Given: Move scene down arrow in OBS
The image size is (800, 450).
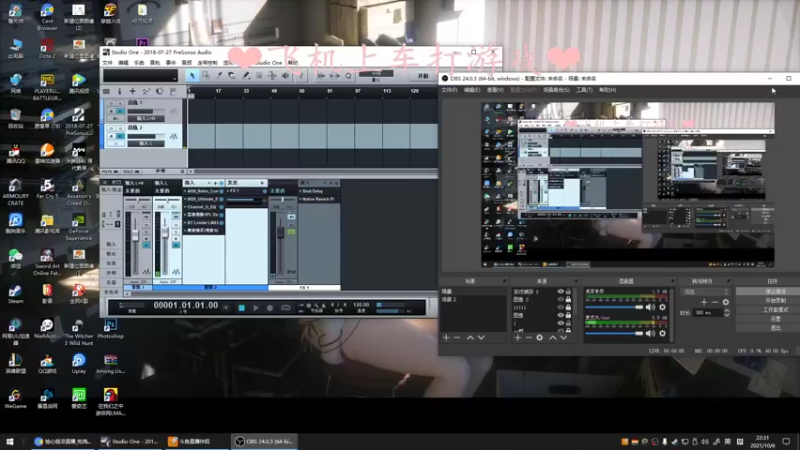Looking at the screenshot, I should coord(481,338).
